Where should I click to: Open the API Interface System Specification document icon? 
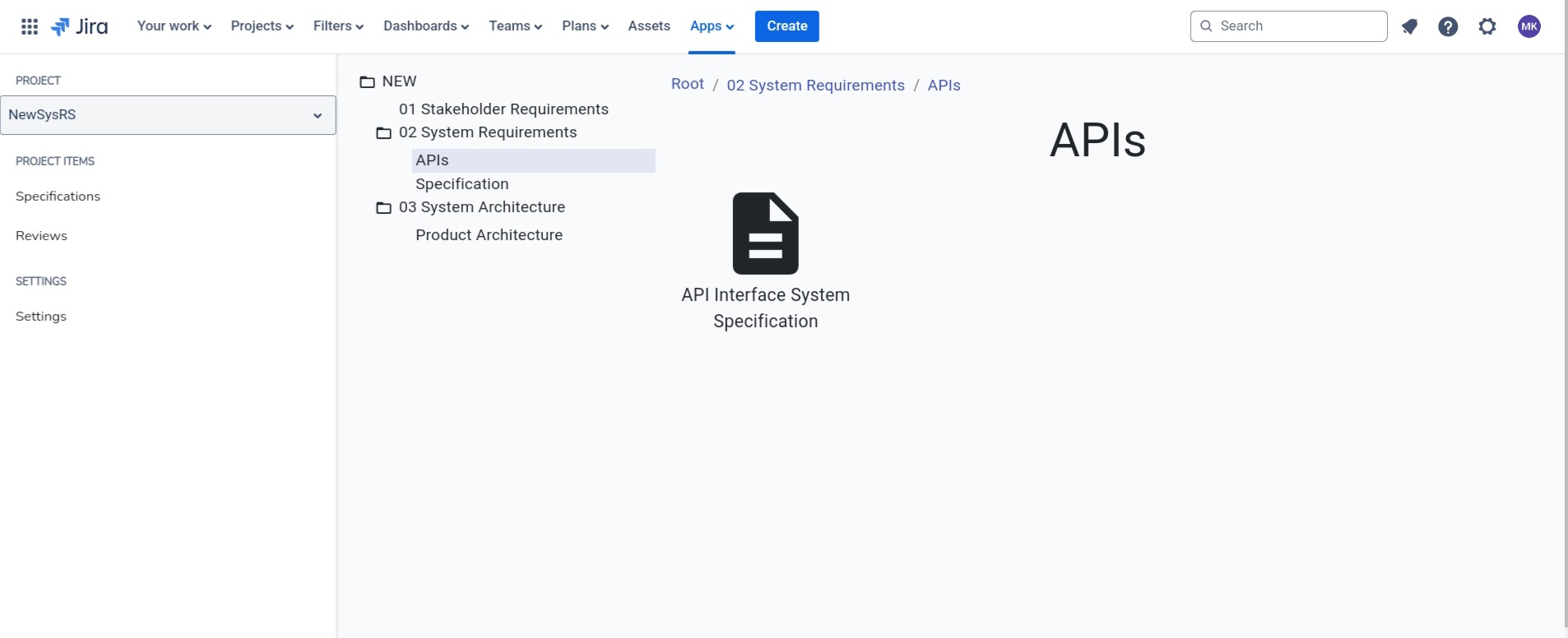(766, 233)
